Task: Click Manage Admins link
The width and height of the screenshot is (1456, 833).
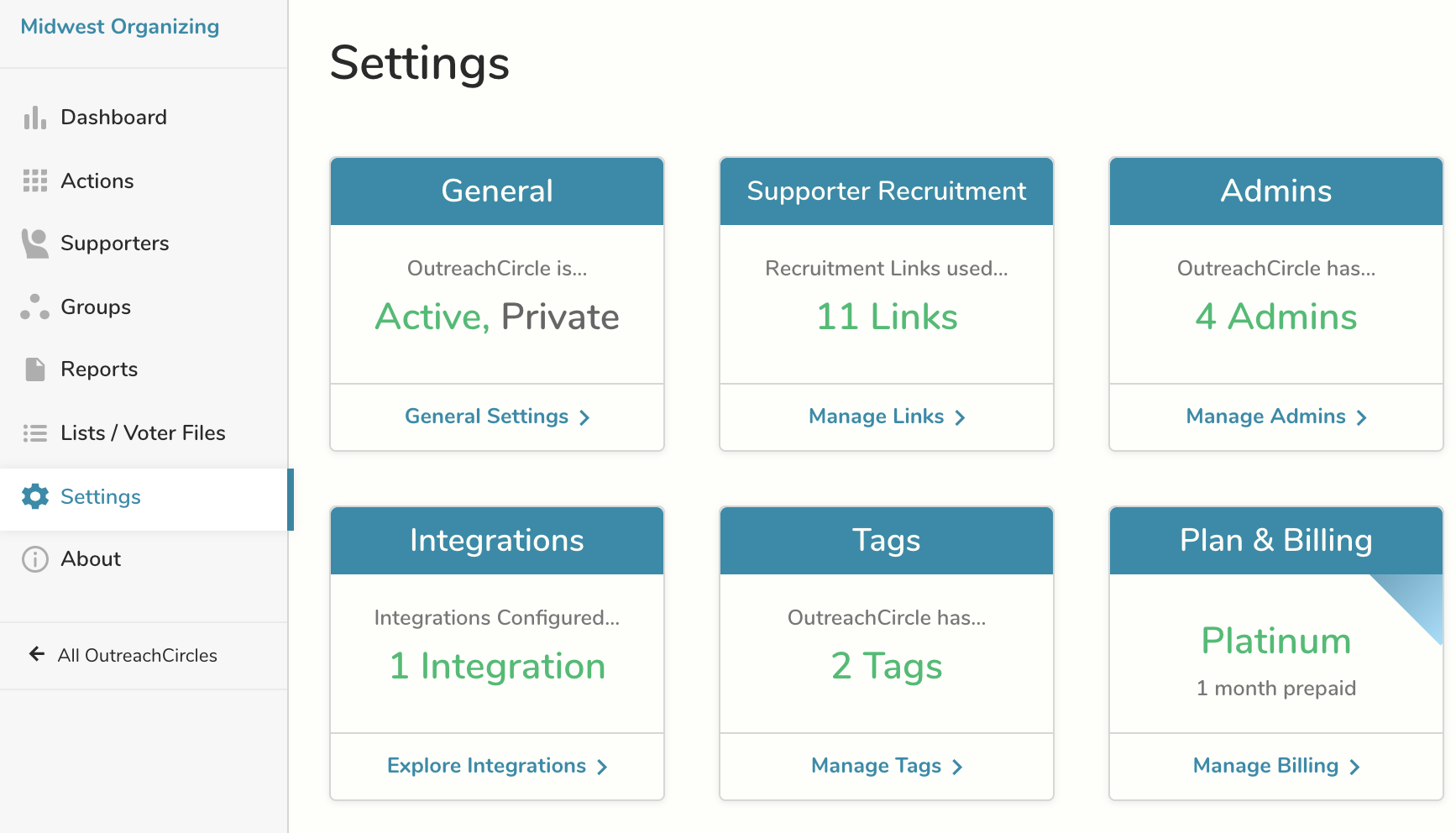Action: (1265, 416)
